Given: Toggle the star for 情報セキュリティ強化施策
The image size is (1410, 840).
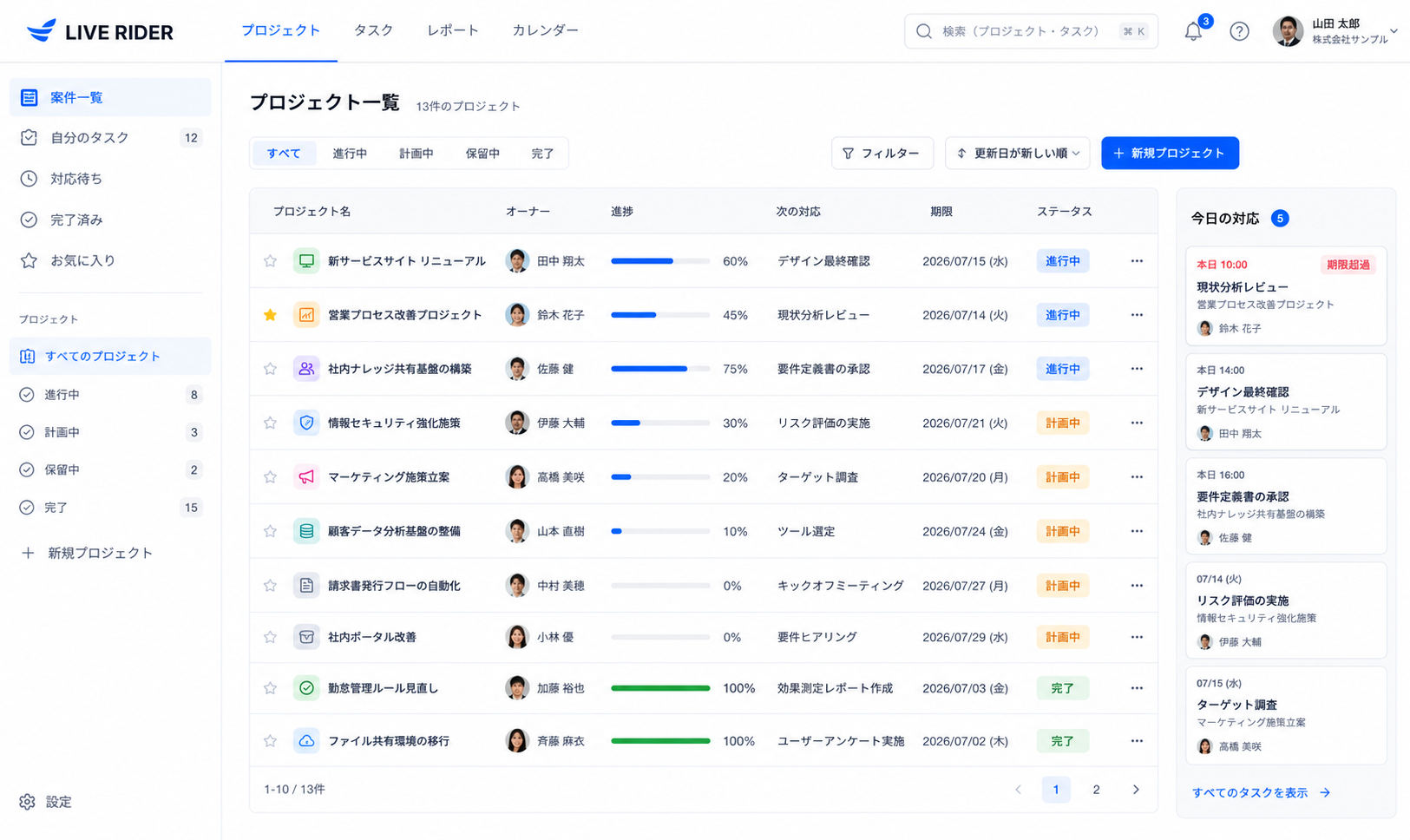Looking at the screenshot, I should [270, 423].
